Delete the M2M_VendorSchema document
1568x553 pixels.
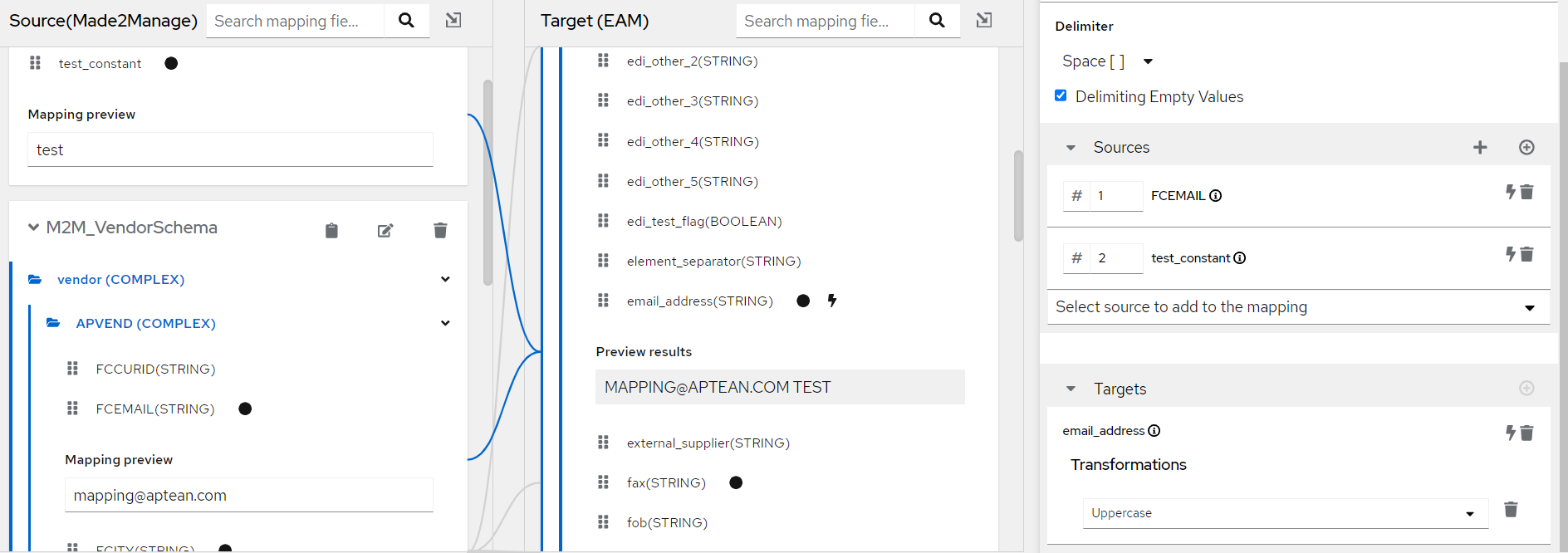[440, 231]
